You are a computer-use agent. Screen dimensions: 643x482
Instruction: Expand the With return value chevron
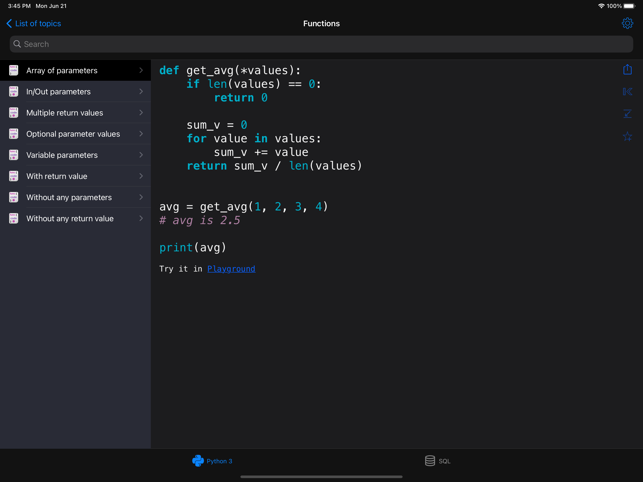pos(141,176)
